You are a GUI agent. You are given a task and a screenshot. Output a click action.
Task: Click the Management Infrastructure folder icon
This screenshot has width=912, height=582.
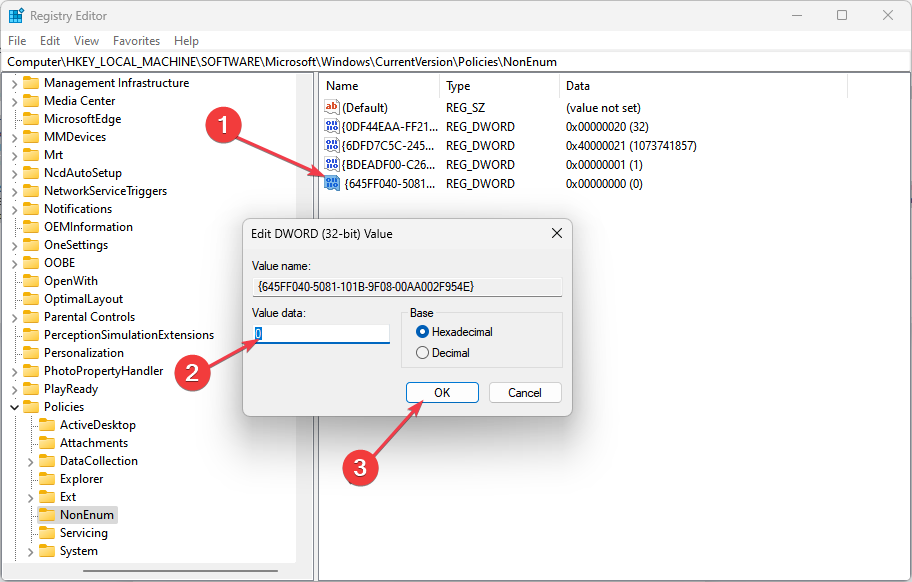(31, 83)
